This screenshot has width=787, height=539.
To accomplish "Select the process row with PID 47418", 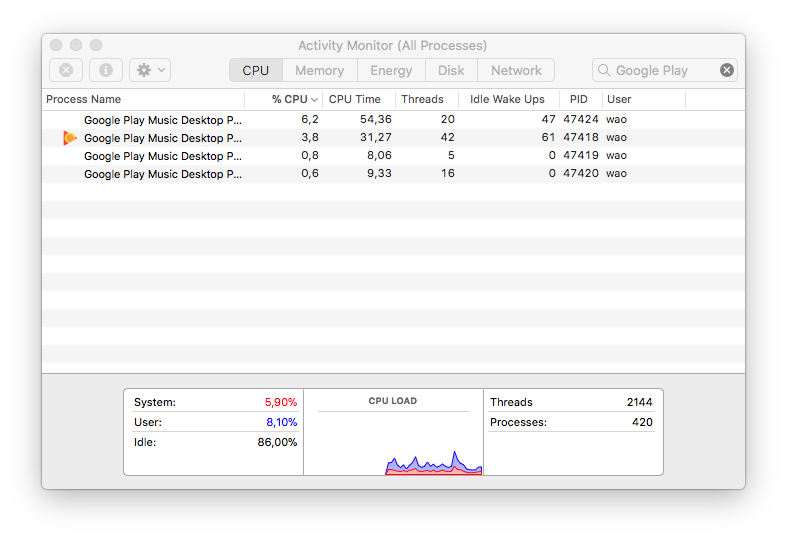I will click(x=394, y=138).
